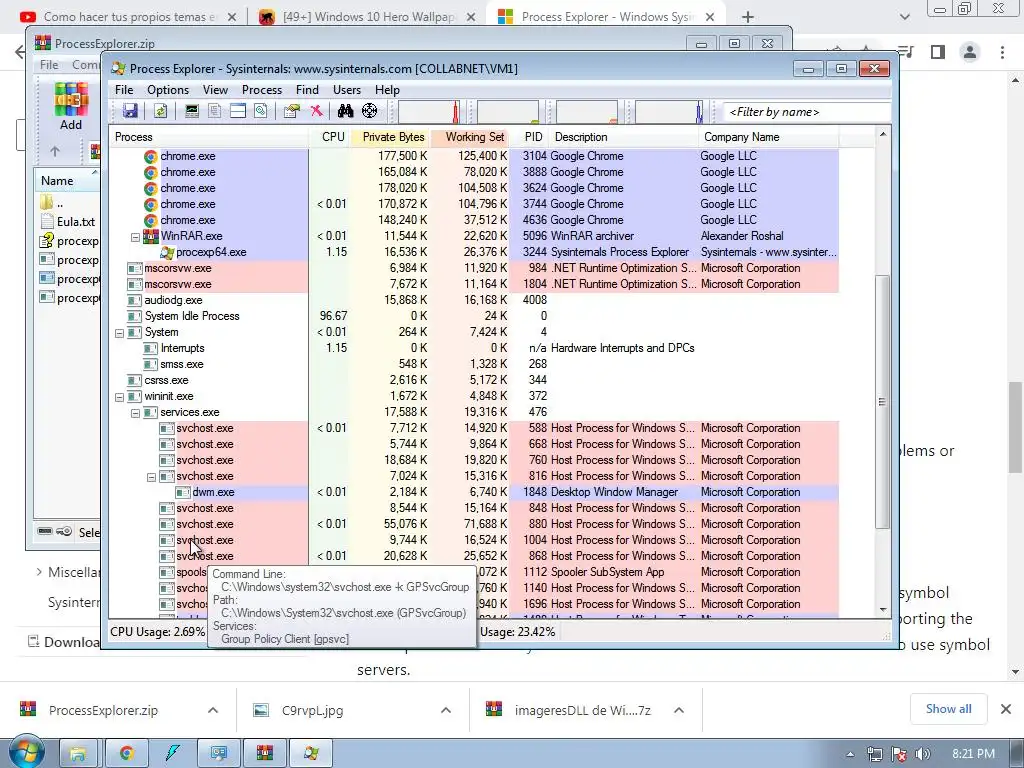
Task: Close the Chrome downloads bar
Action: pos(1006,709)
